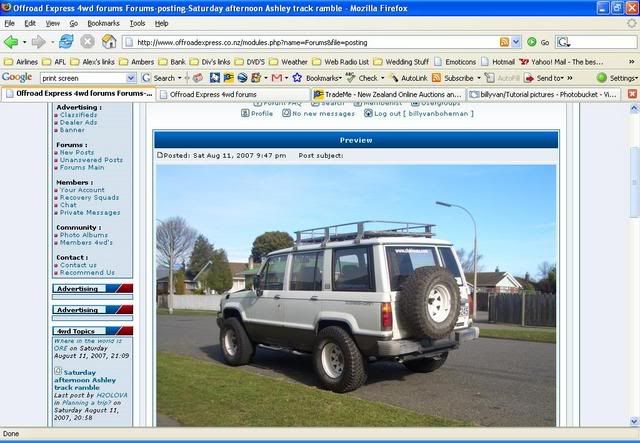Expand the address bar URL history dropdown
The height and width of the screenshot is (443, 640).
[x=516, y=42]
